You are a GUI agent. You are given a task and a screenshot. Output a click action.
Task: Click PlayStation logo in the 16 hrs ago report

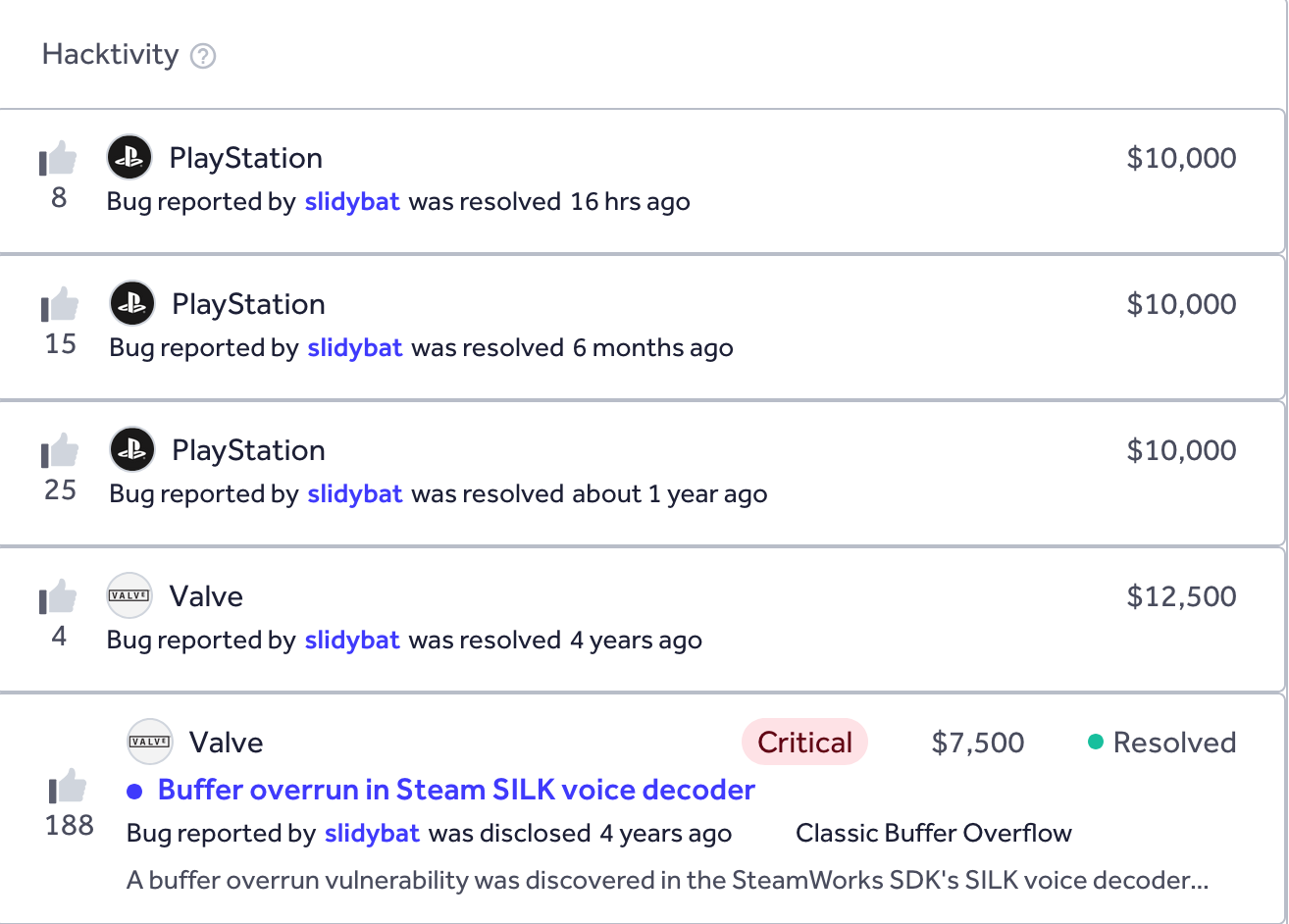[x=129, y=158]
